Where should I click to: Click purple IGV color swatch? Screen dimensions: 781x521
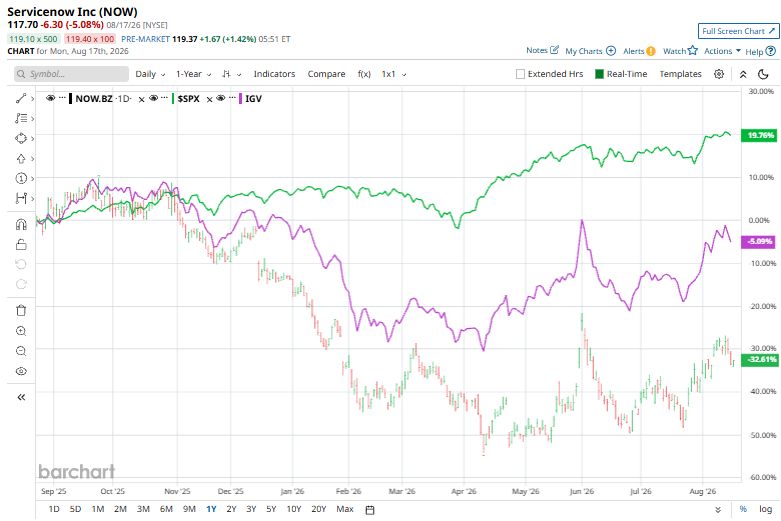coord(241,99)
